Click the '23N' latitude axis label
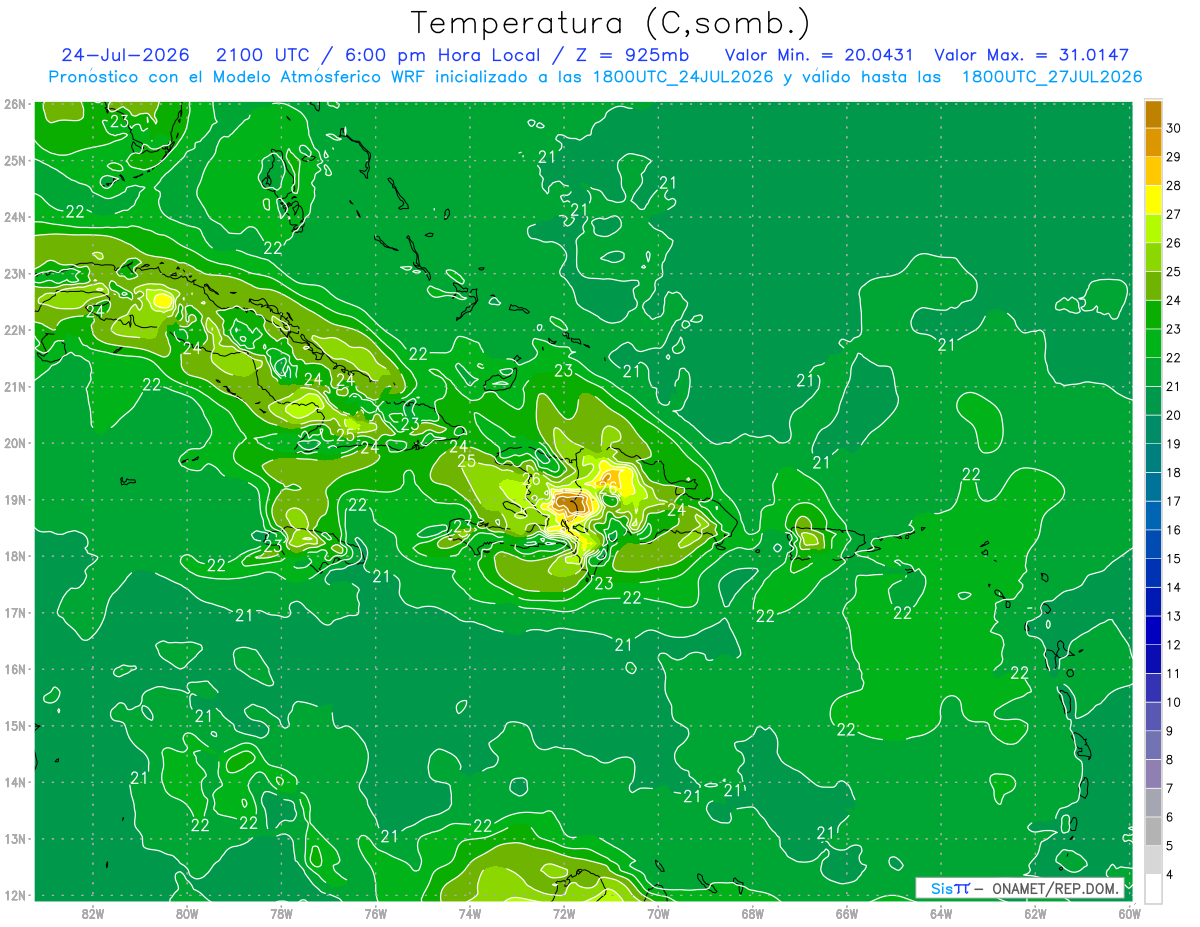The height and width of the screenshot is (927, 1200). [15, 274]
